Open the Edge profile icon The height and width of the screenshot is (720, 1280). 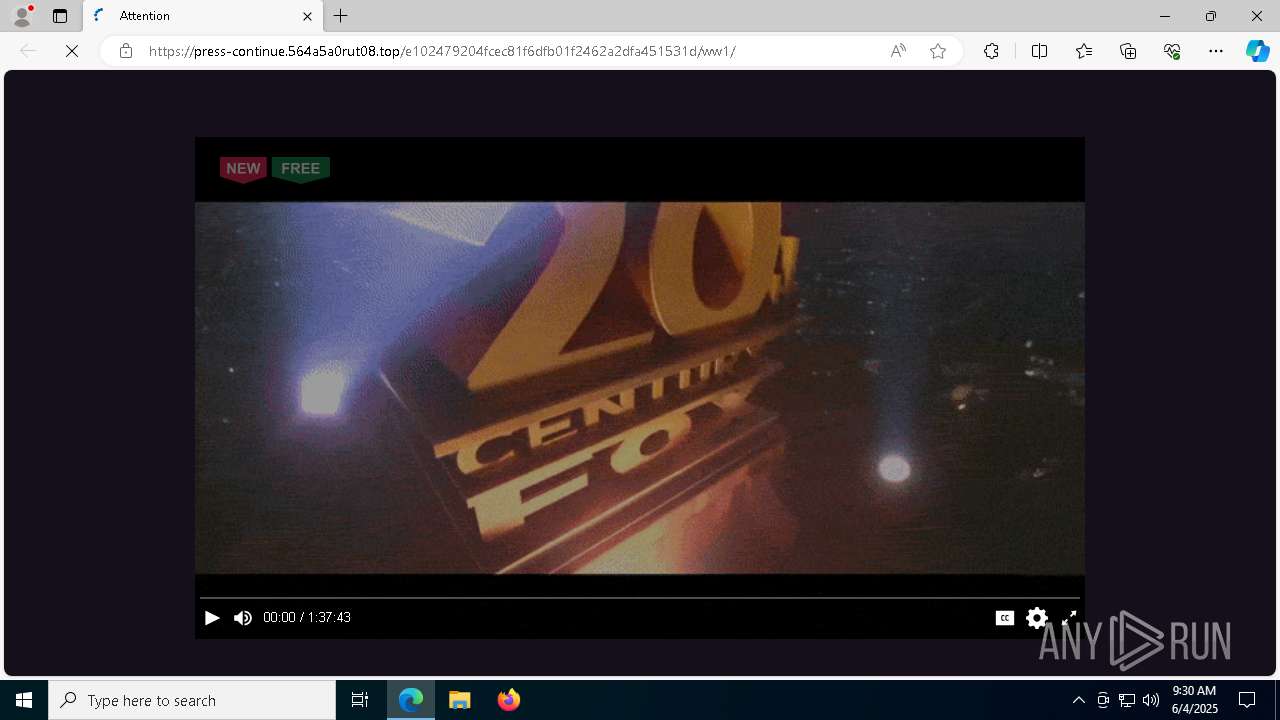(x=21, y=16)
